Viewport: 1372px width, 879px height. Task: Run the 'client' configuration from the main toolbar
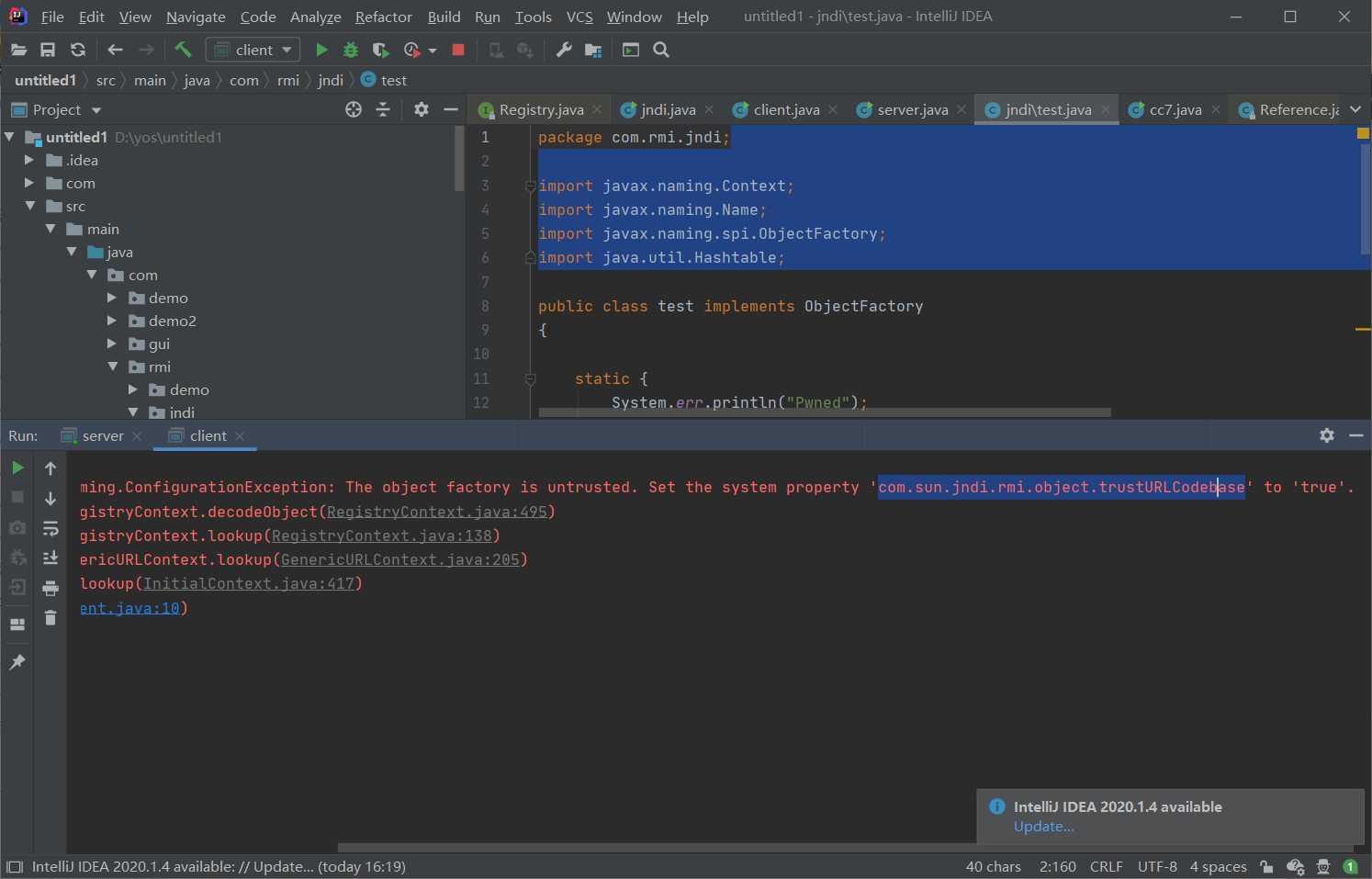pyautogui.click(x=321, y=50)
